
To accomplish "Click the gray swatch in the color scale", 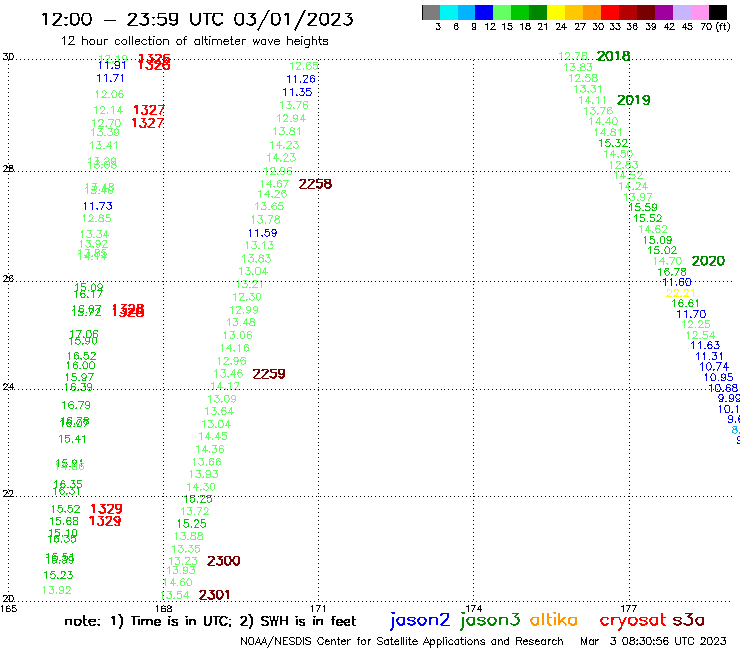I will [x=431, y=12].
